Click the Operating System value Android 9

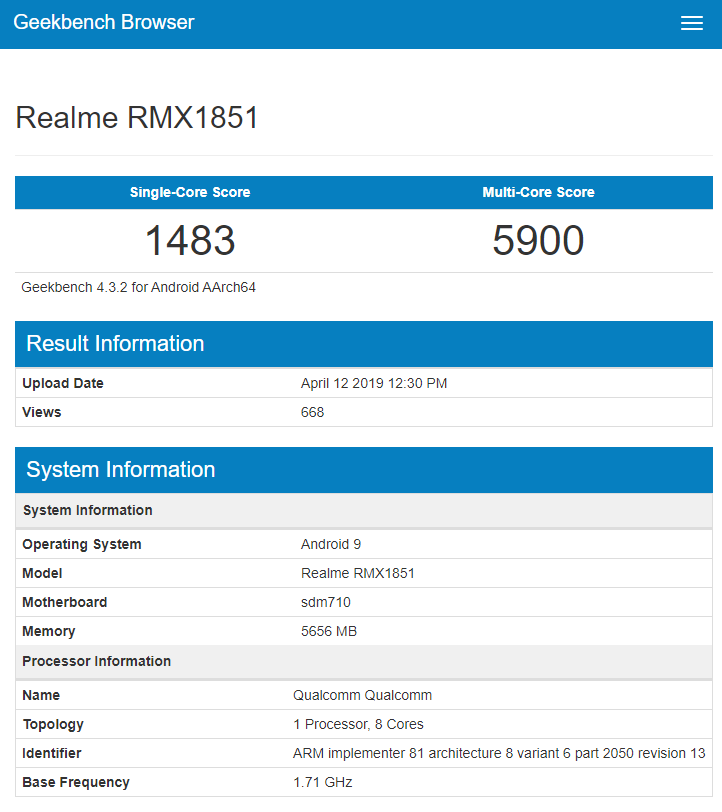(331, 545)
